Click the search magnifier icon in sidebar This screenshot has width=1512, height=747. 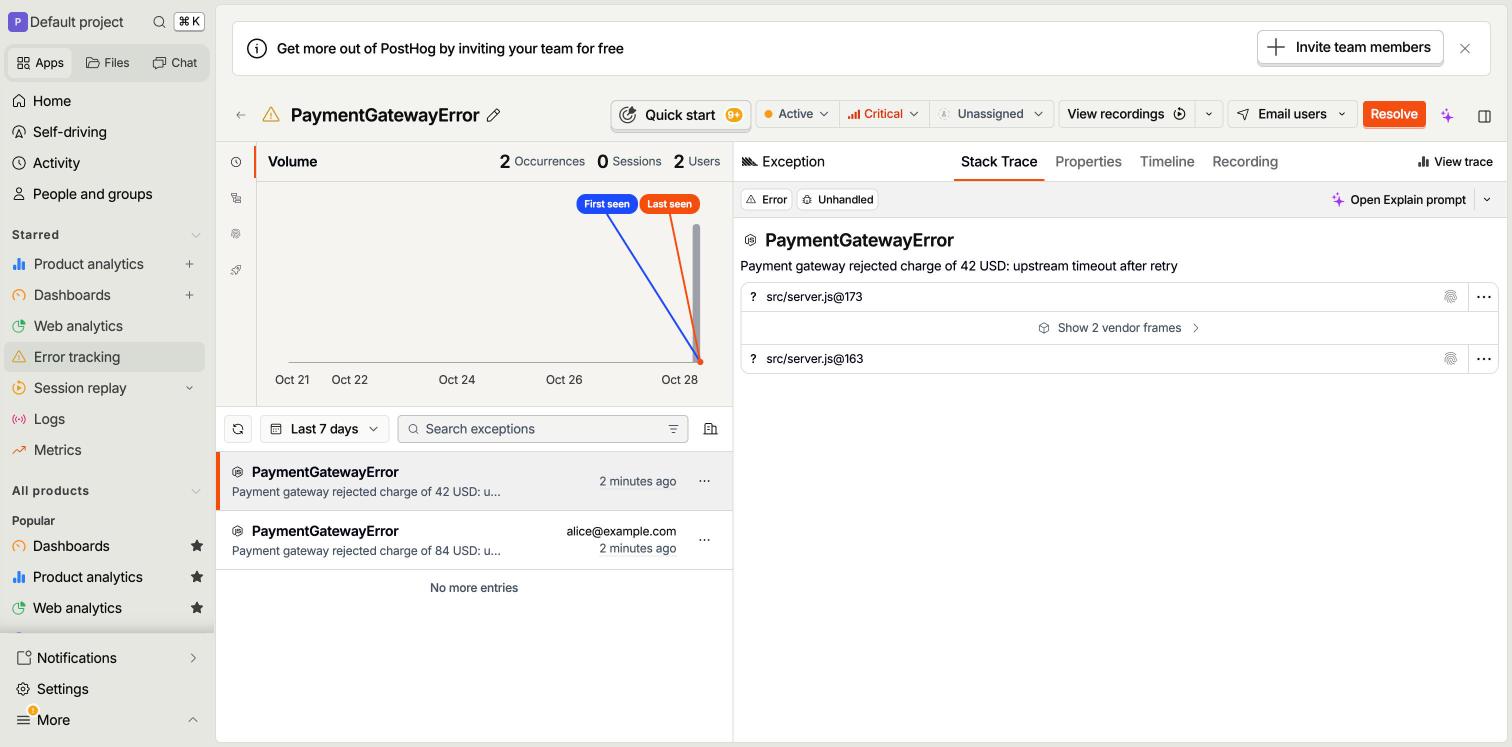click(x=159, y=22)
